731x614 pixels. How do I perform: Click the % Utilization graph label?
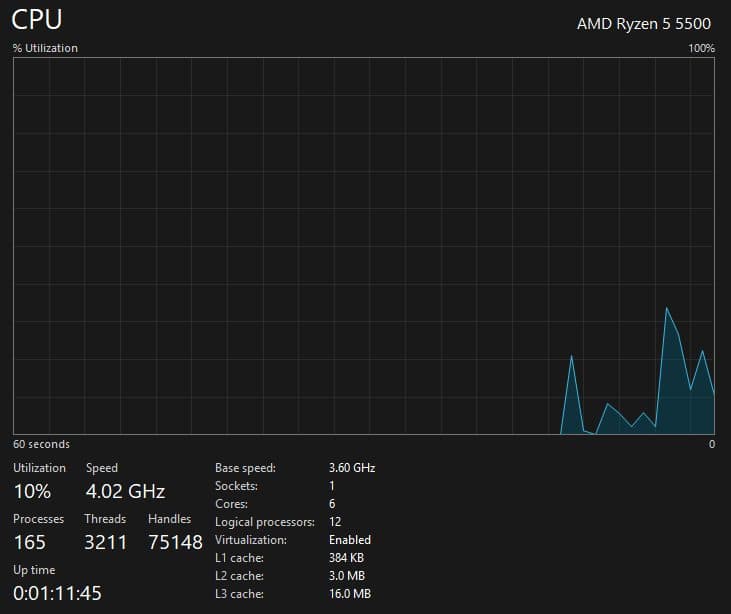click(45, 48)
